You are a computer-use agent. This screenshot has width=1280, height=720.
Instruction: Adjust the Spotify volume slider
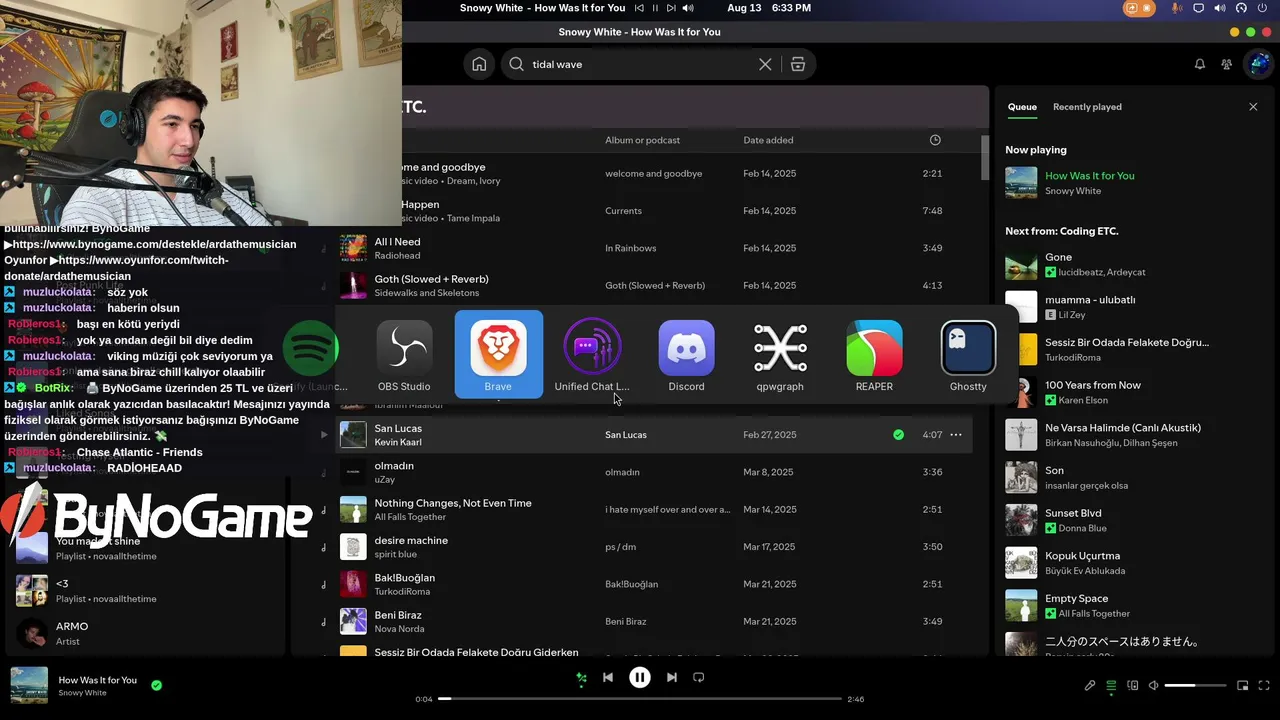point(1195,686)
